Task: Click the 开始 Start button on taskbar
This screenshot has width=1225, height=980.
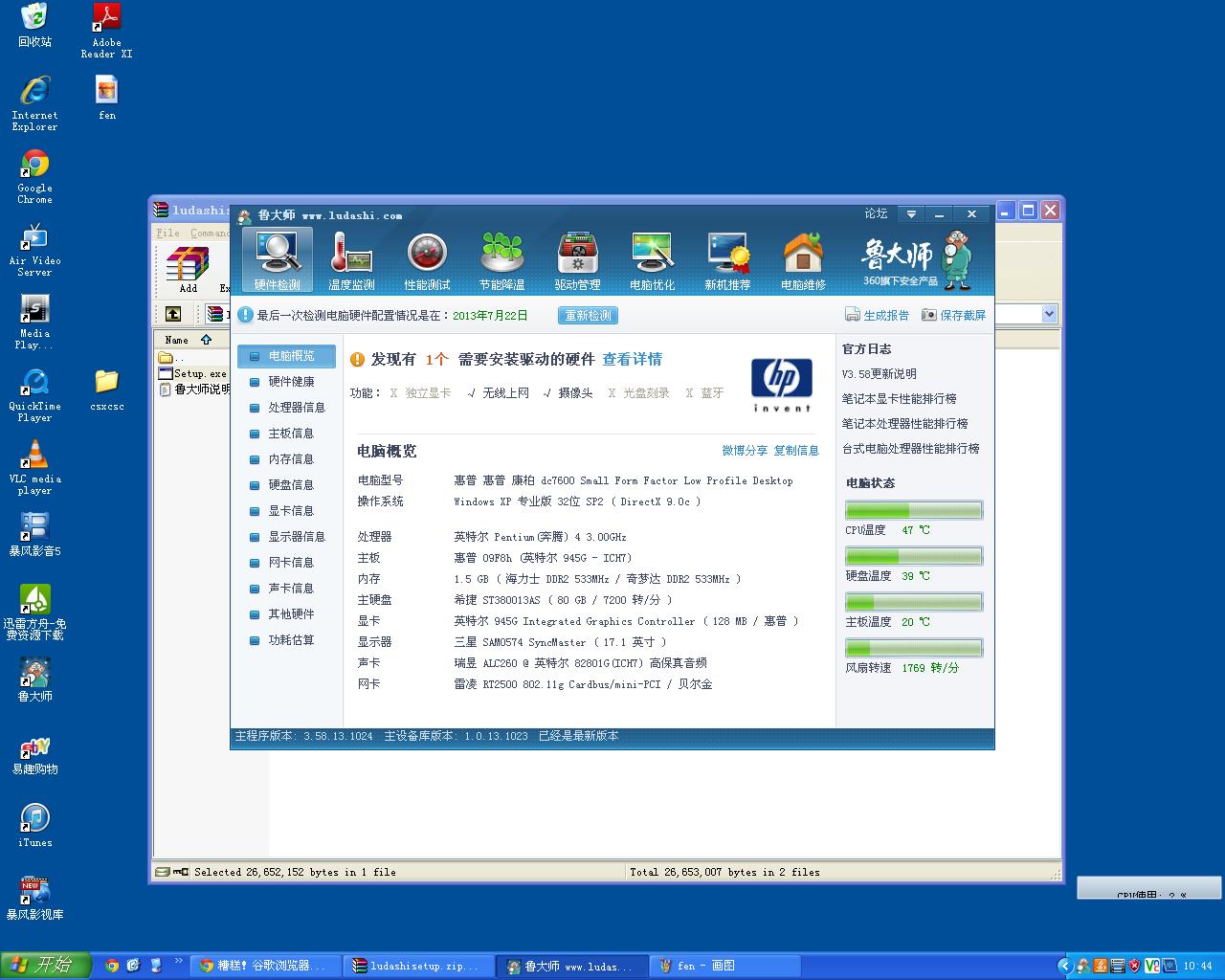Action: coord(46,965)
